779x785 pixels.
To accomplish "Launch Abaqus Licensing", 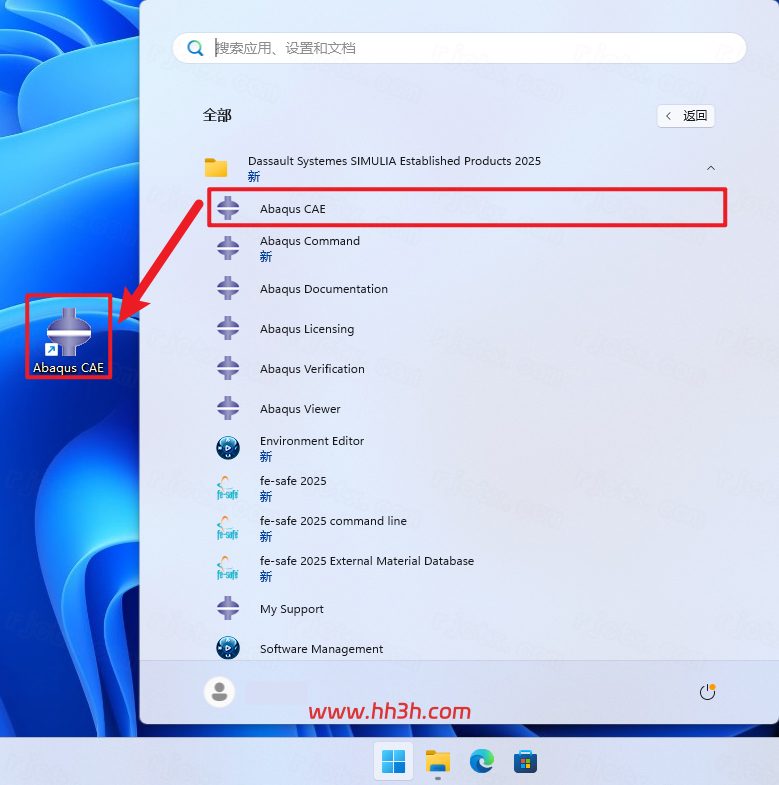I will 467,328.
